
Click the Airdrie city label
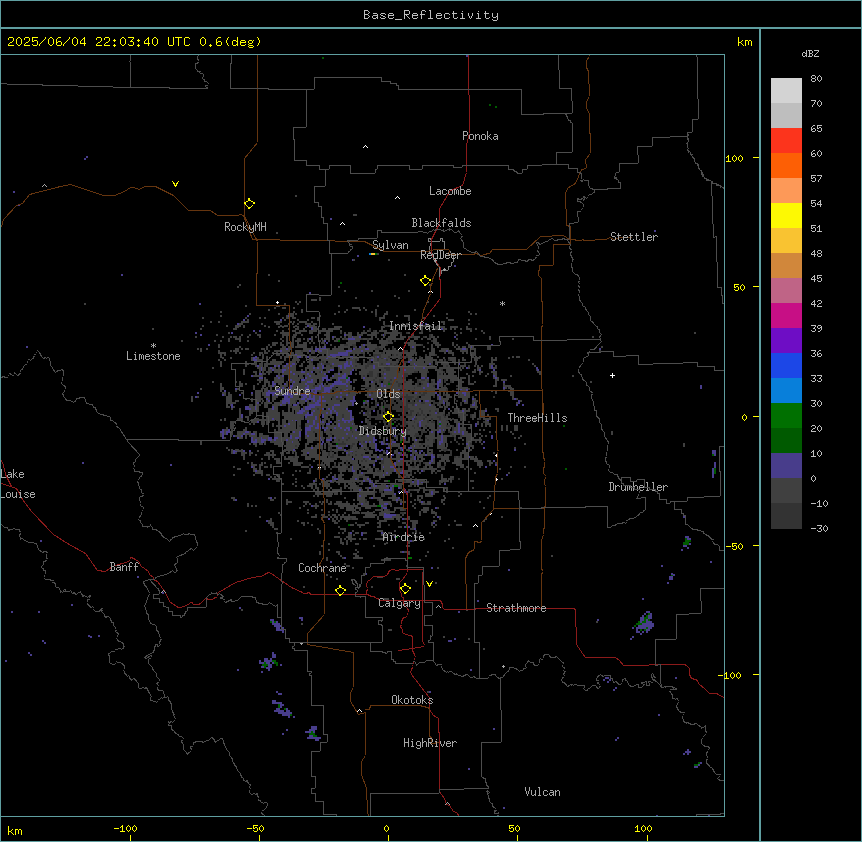pyautogui.click(x=404, y=537)
